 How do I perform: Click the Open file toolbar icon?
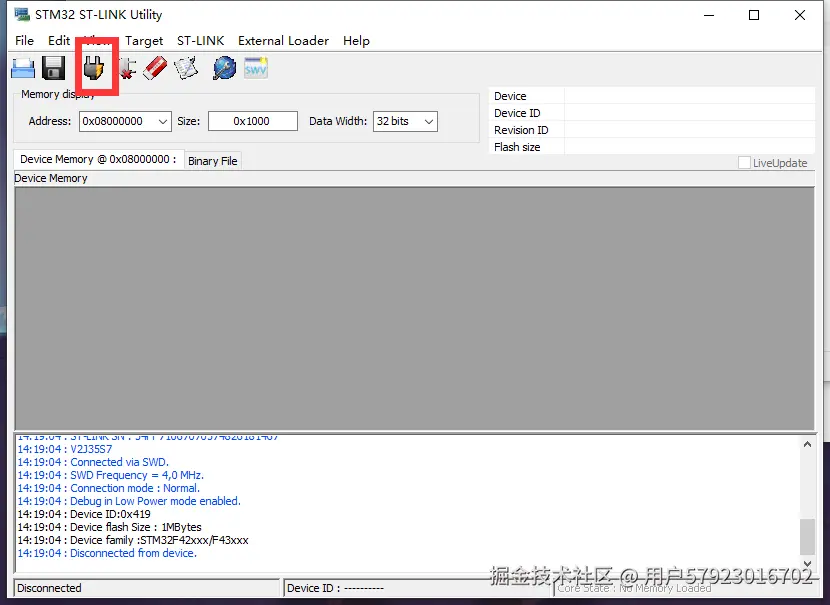(x=23, y=68)
